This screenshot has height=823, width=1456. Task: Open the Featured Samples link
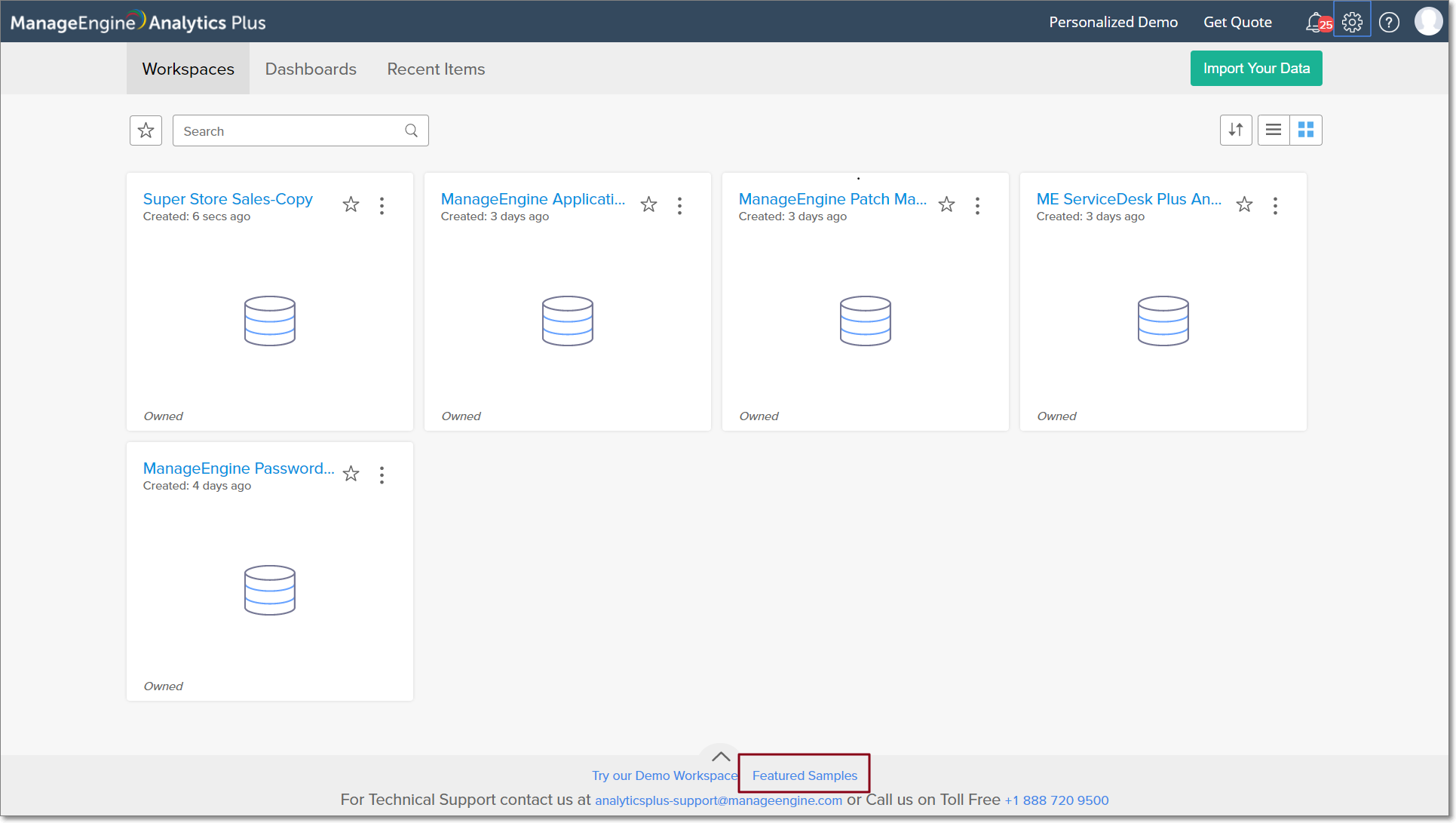[x=805, y=775]
